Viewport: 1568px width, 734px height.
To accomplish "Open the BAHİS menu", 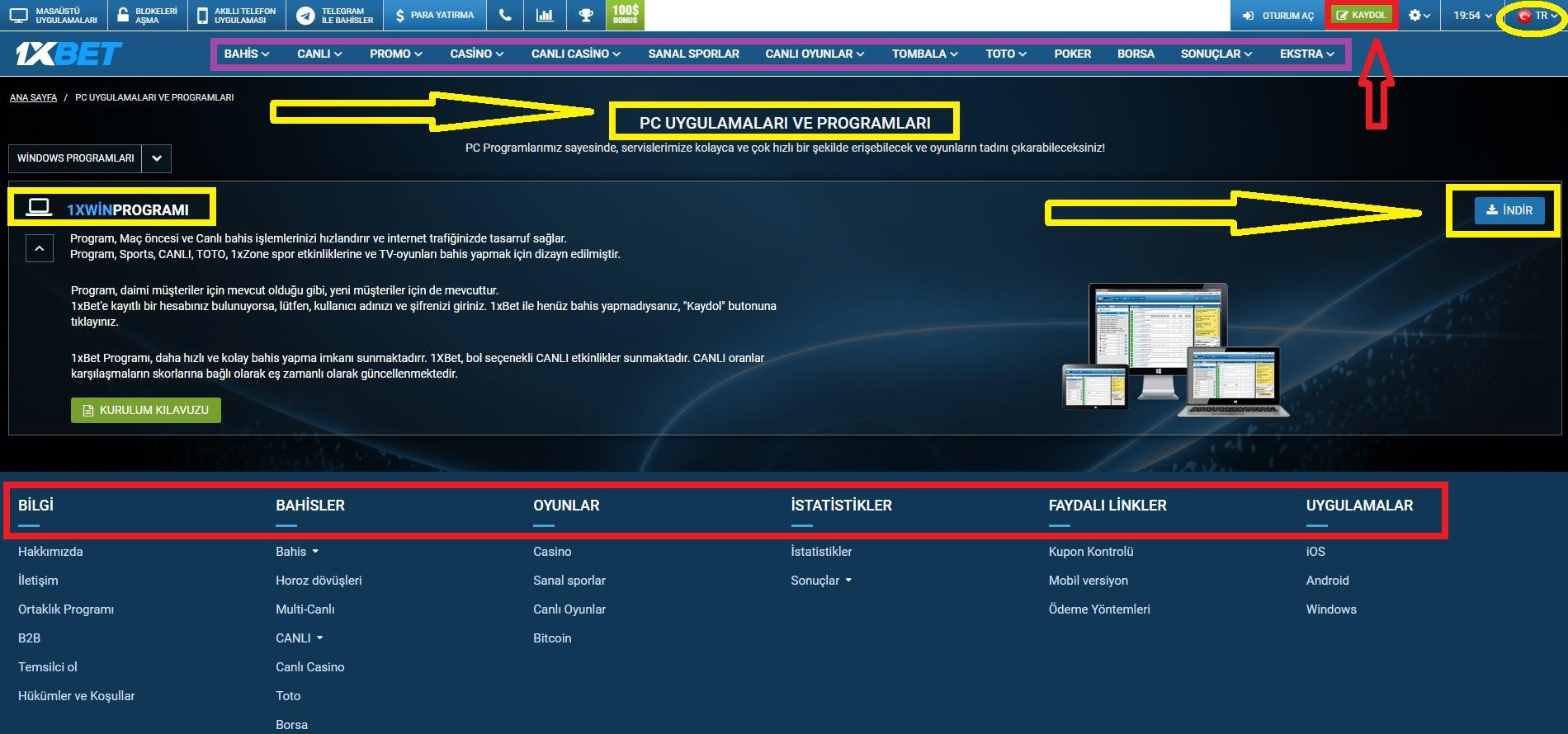I will coord(247,54).
